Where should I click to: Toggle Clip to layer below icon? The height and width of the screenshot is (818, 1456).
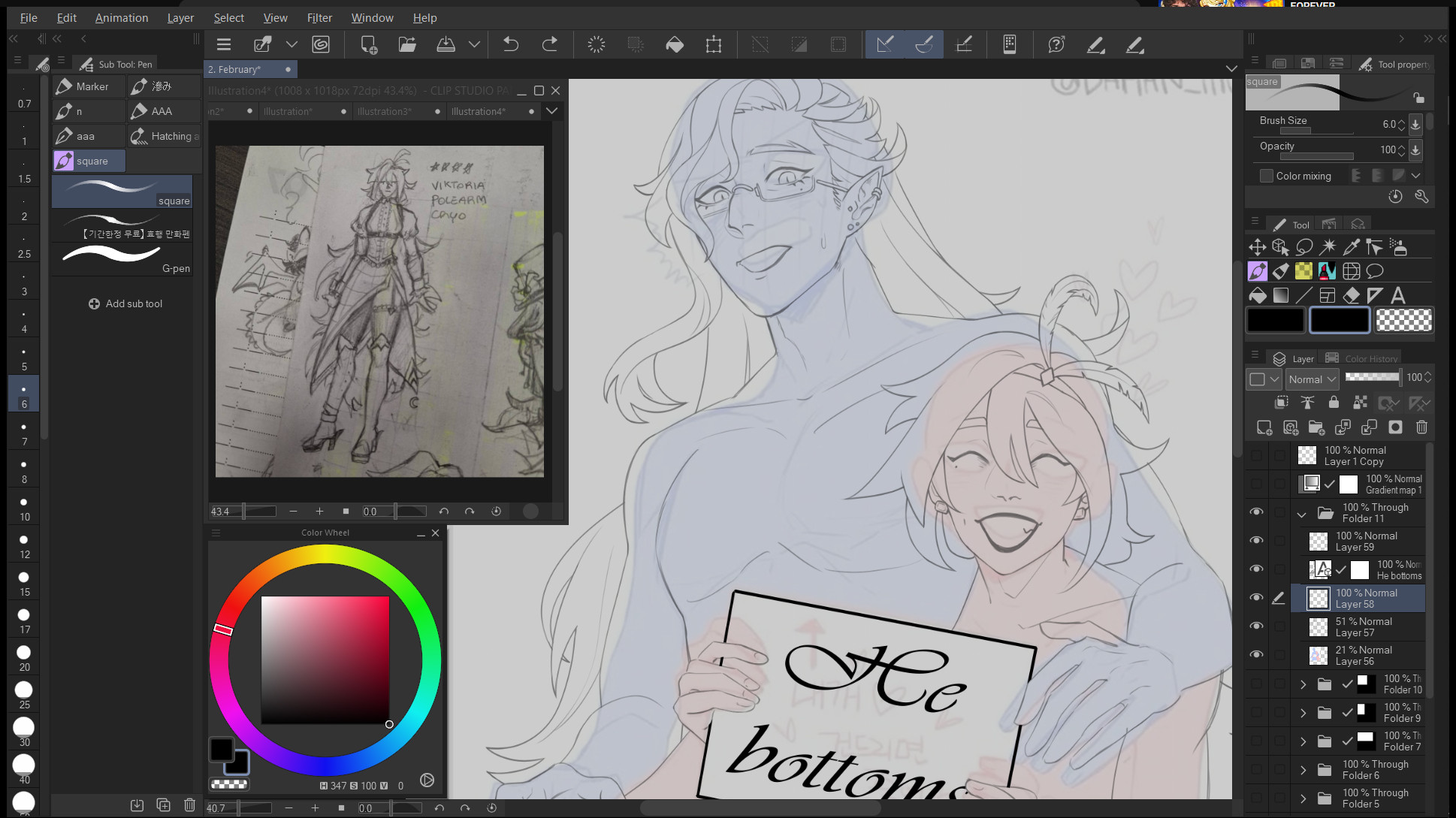point(1282,403)
